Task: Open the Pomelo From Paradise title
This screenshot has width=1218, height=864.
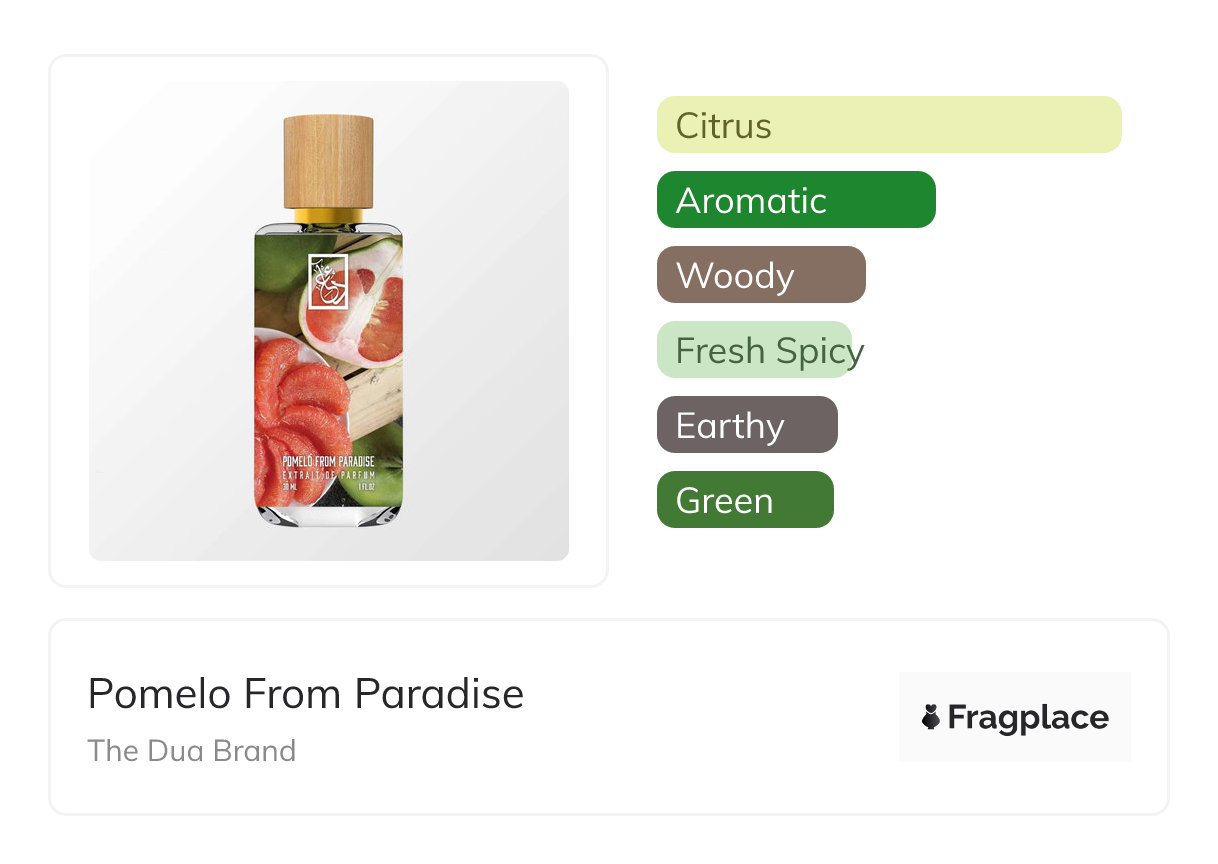Action: 305,693
